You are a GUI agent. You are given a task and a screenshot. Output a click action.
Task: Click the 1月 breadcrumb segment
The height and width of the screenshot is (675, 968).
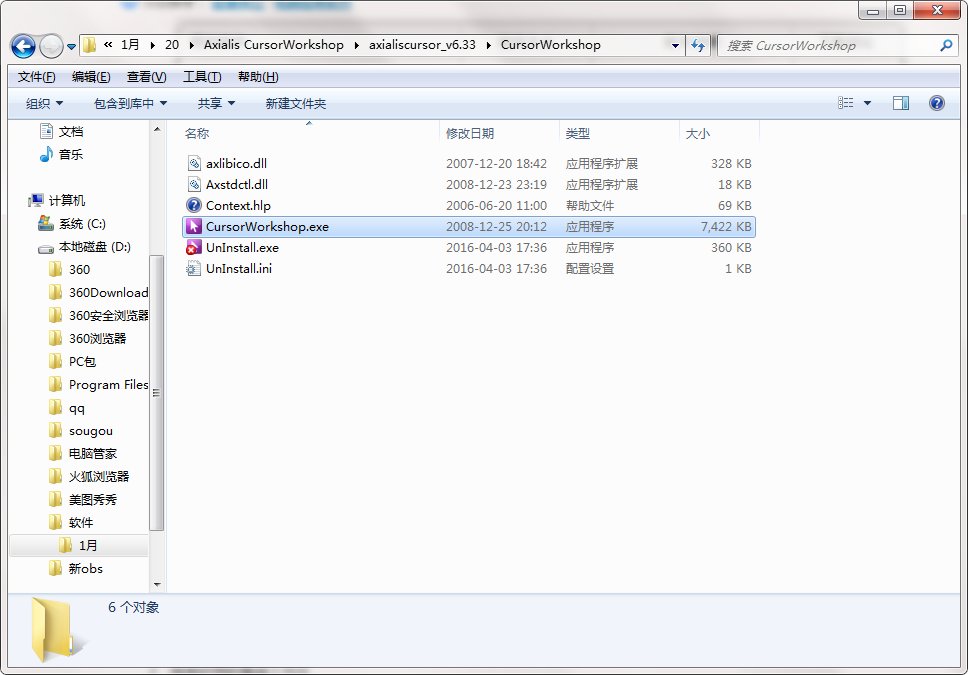click(x=130, y=44)
